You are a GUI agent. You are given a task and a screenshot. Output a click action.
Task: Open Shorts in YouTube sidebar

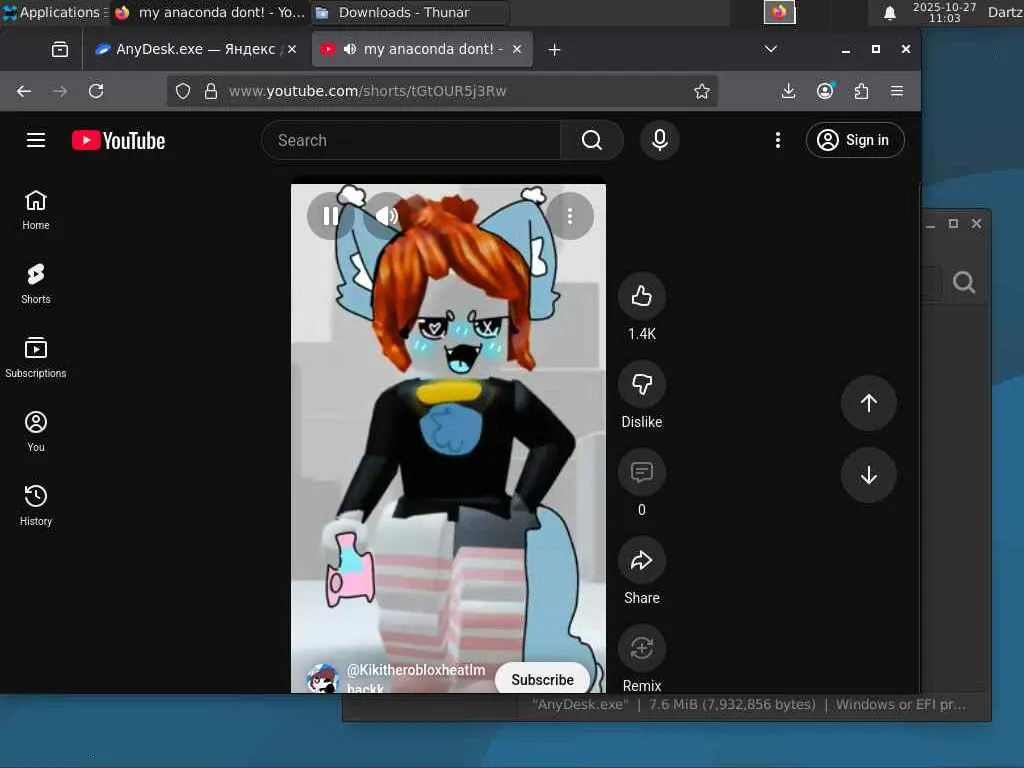pos(36,284)
